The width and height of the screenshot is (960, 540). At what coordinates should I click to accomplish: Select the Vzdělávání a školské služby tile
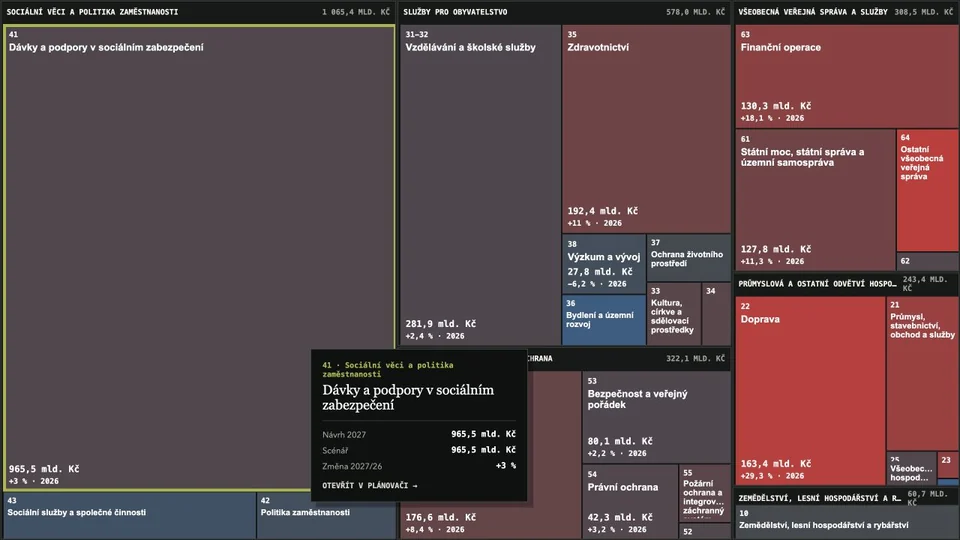point(480,185)
